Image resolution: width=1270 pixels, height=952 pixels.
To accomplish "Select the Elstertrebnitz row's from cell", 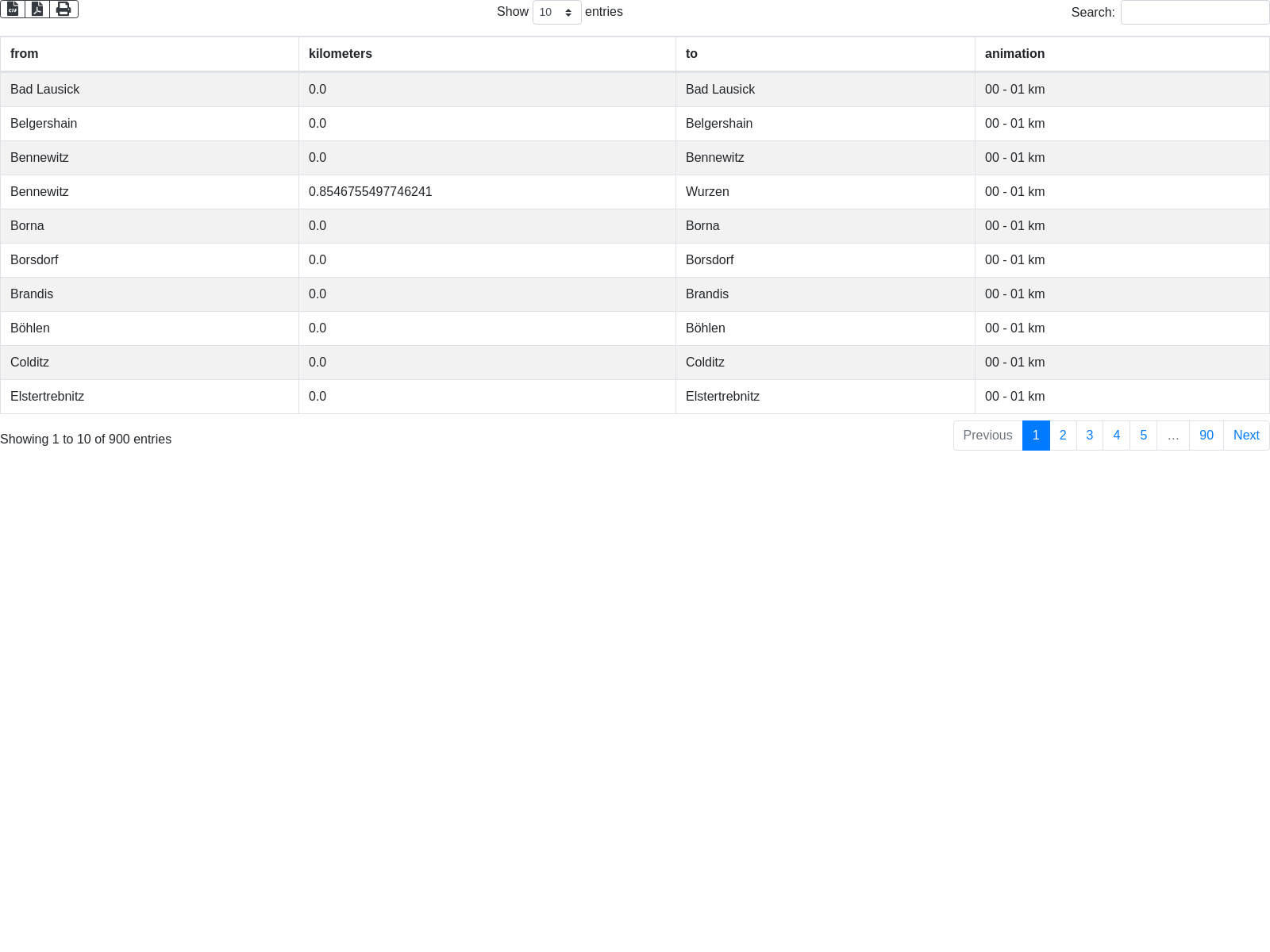I will tap(48, 397).
